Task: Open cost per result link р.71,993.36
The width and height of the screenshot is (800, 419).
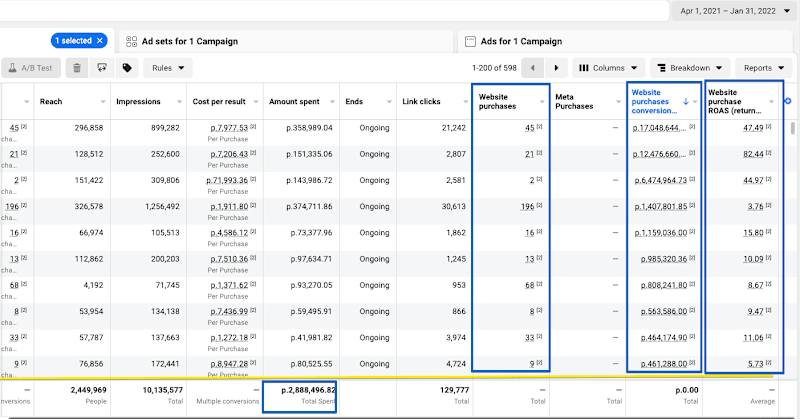Action: (x=227, y=181)
